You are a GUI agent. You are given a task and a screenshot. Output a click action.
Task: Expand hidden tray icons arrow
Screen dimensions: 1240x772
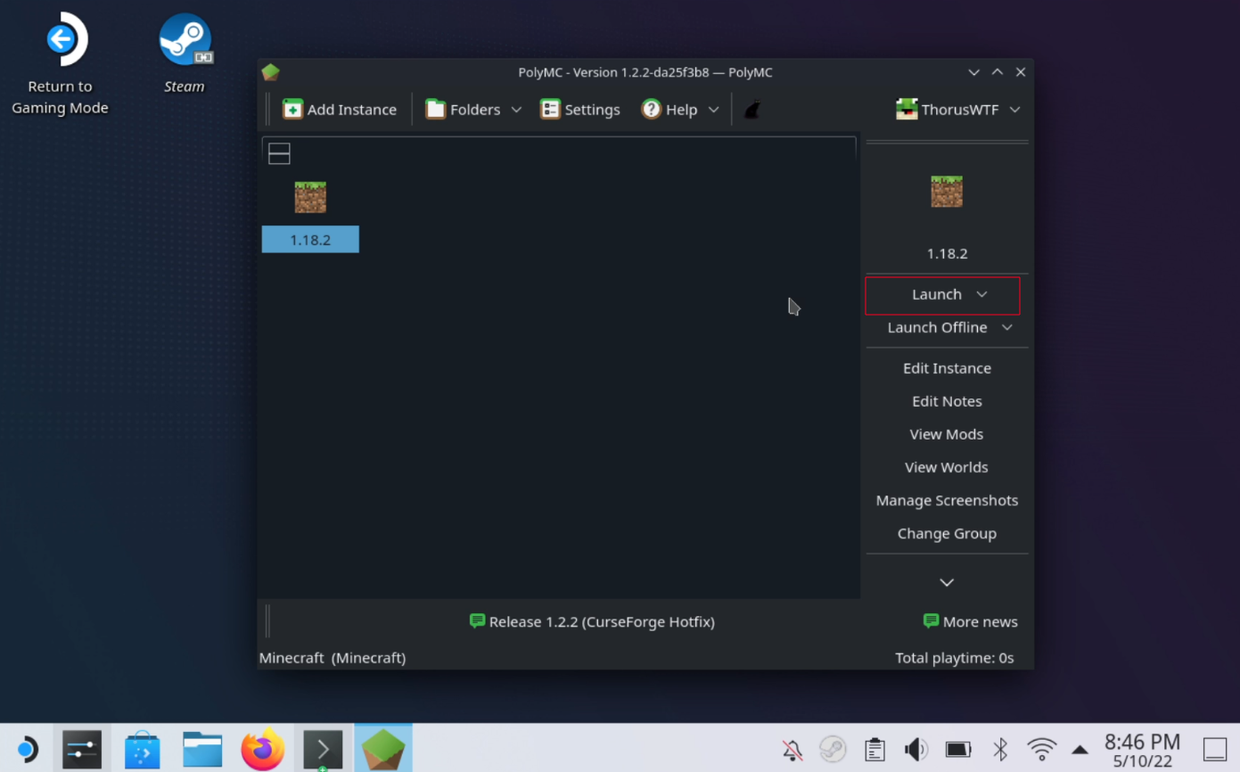(x=1080, y=749)
